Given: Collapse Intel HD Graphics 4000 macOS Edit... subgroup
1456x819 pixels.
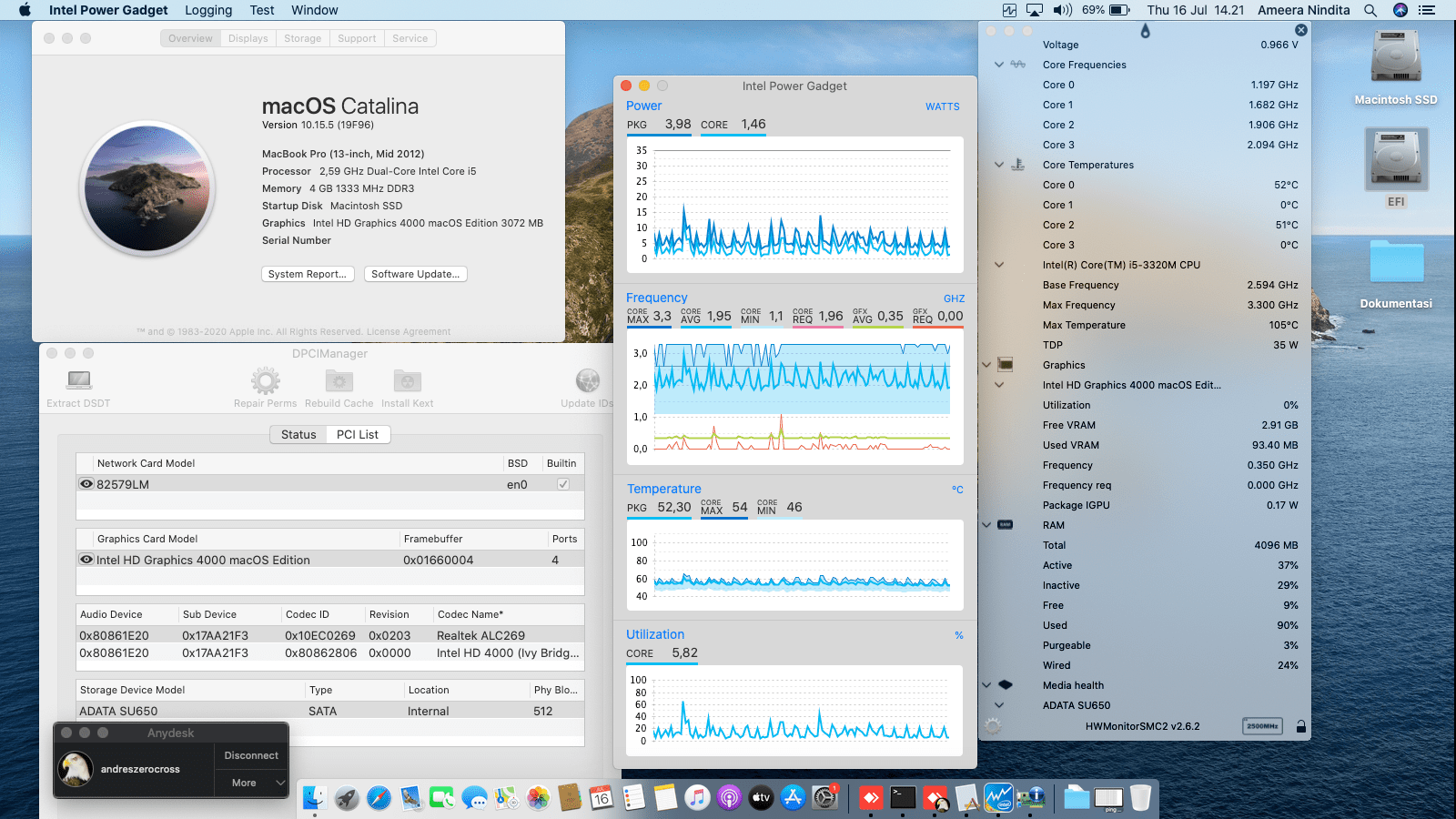Looking at the screenshot, I should (x=999, y=385).
